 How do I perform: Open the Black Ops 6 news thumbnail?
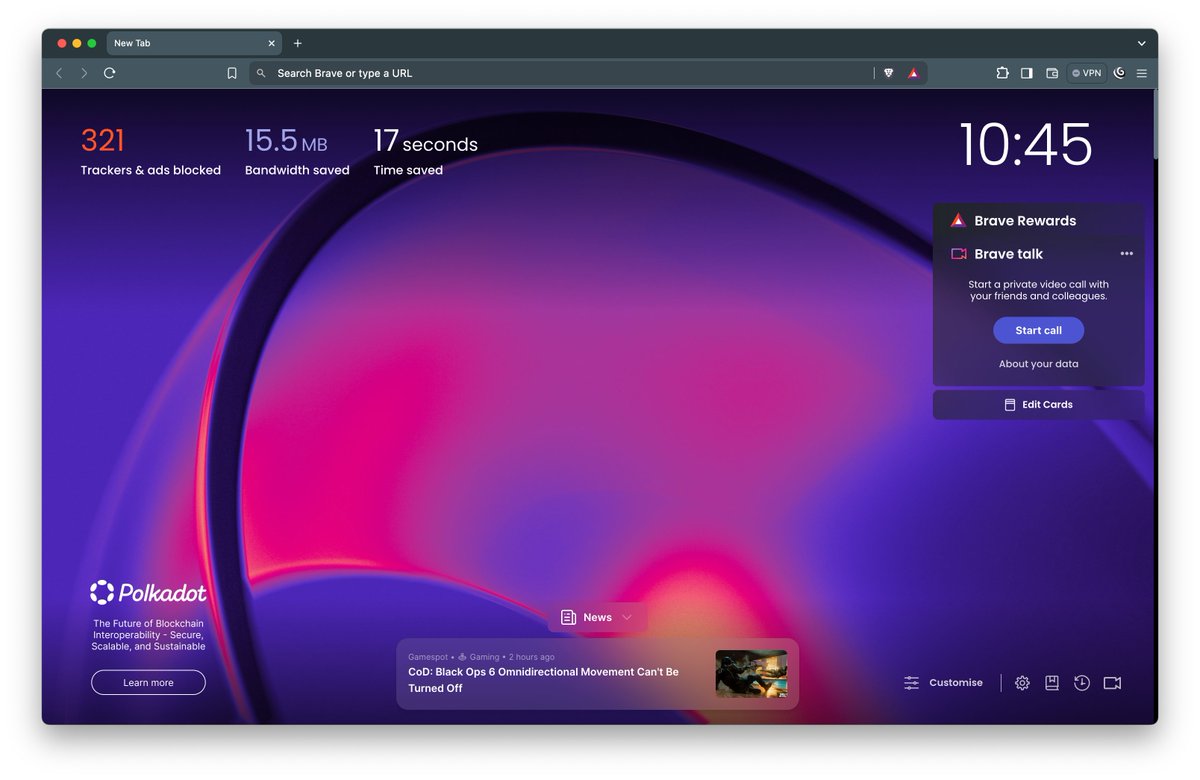(751, 674)
